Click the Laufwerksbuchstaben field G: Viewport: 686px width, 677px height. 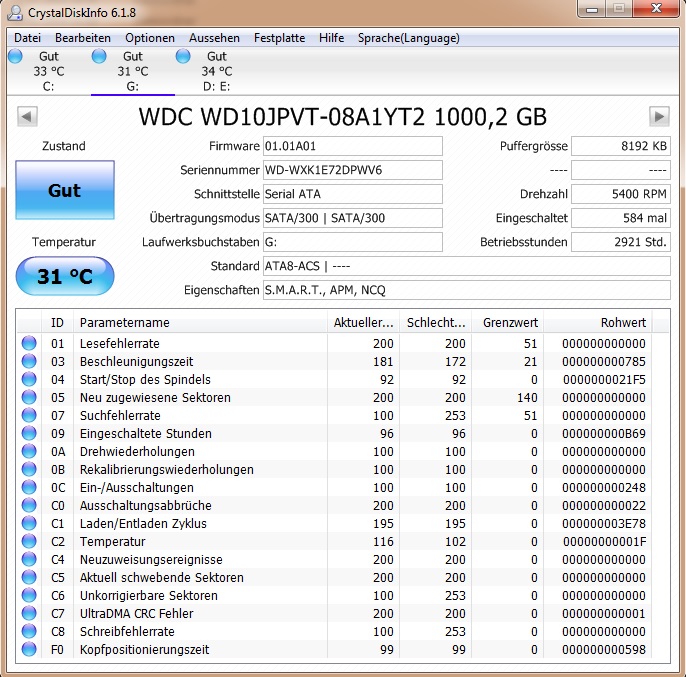point(353,242)
